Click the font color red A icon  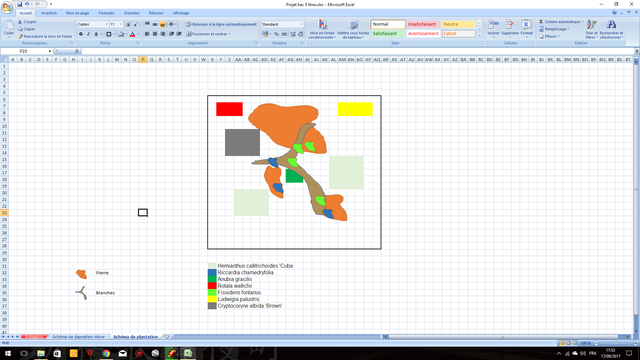tap(132, 34)
